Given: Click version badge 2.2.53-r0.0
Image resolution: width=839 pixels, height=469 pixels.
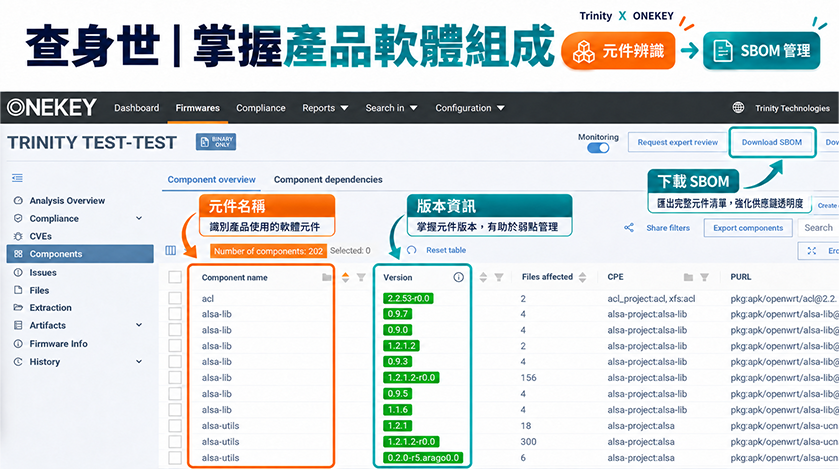Looking at the screenshot, I should pyautogui.click(x=408, y=298).
